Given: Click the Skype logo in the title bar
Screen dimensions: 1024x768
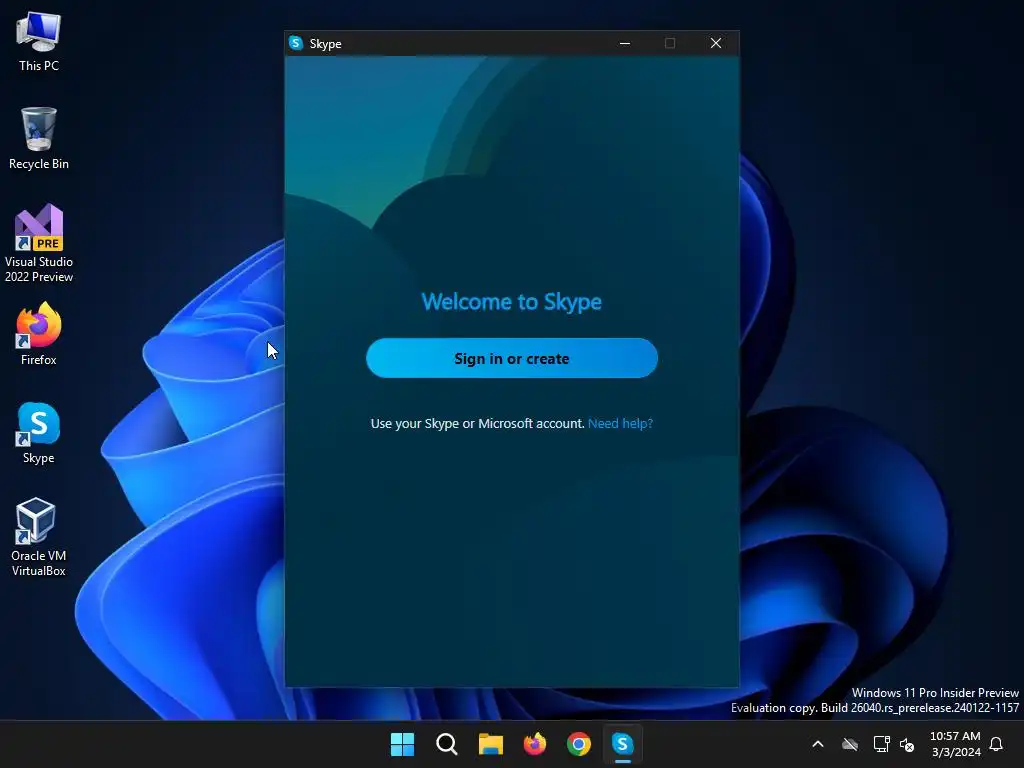Looking at the screenshot, I should click(x=296, y=43).
